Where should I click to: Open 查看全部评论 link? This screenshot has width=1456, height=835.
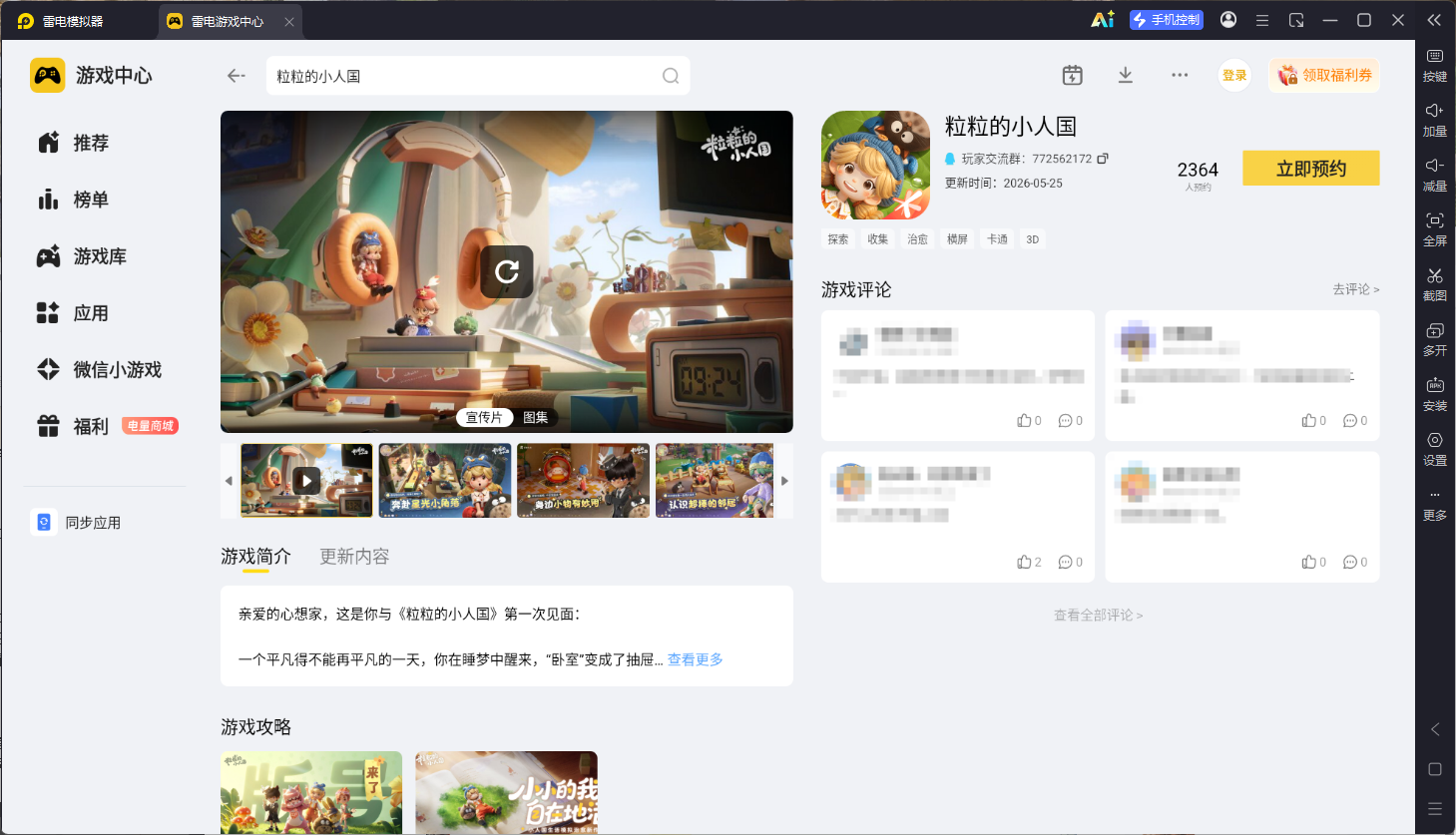tap(1099, 616)
